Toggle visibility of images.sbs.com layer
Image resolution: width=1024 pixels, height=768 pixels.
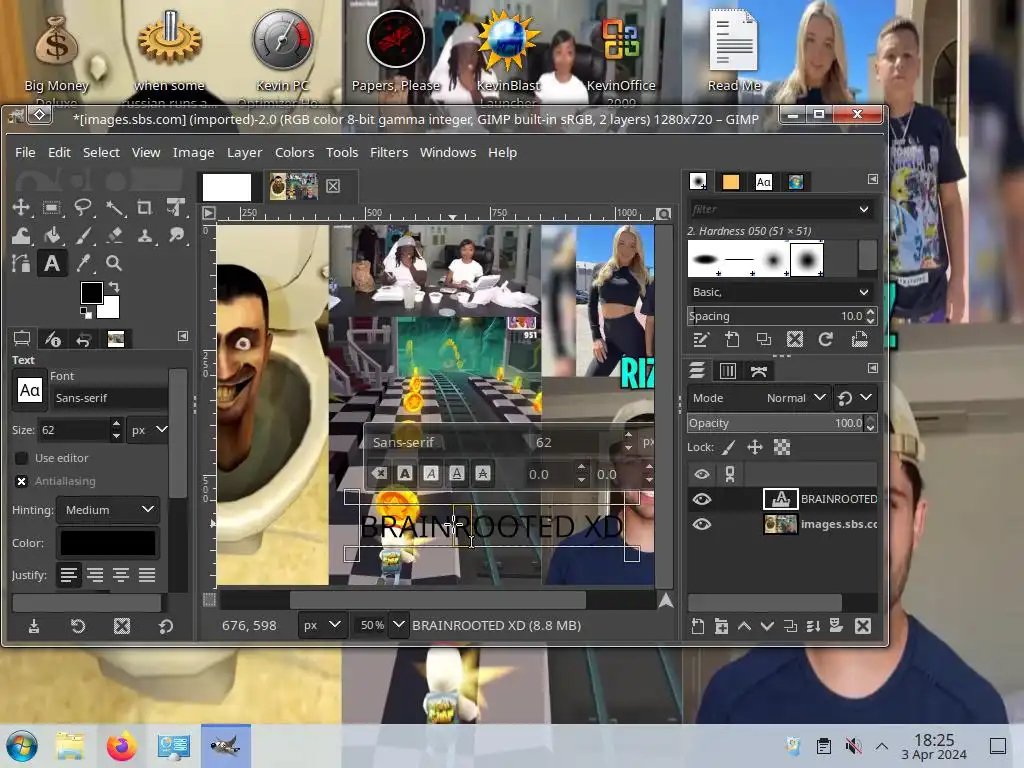pyautogui.click(x=702, y=524)
